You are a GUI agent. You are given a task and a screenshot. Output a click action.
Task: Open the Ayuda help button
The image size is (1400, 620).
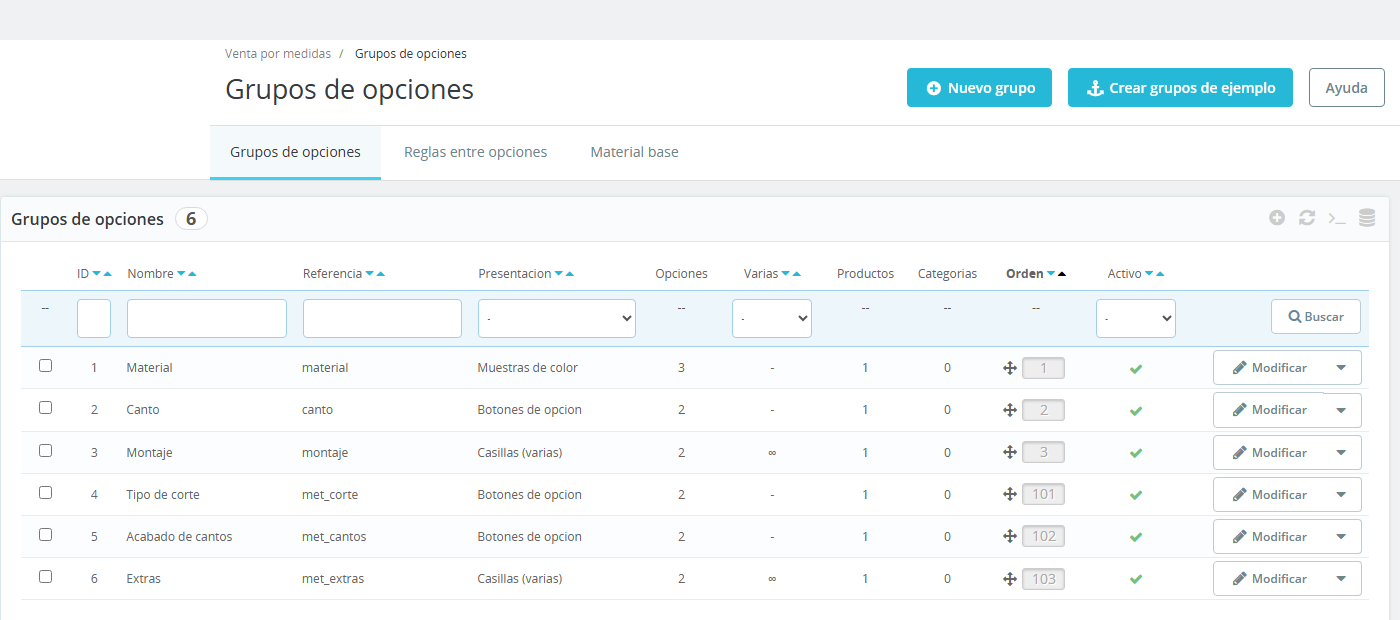click(x=1346, y=87)
